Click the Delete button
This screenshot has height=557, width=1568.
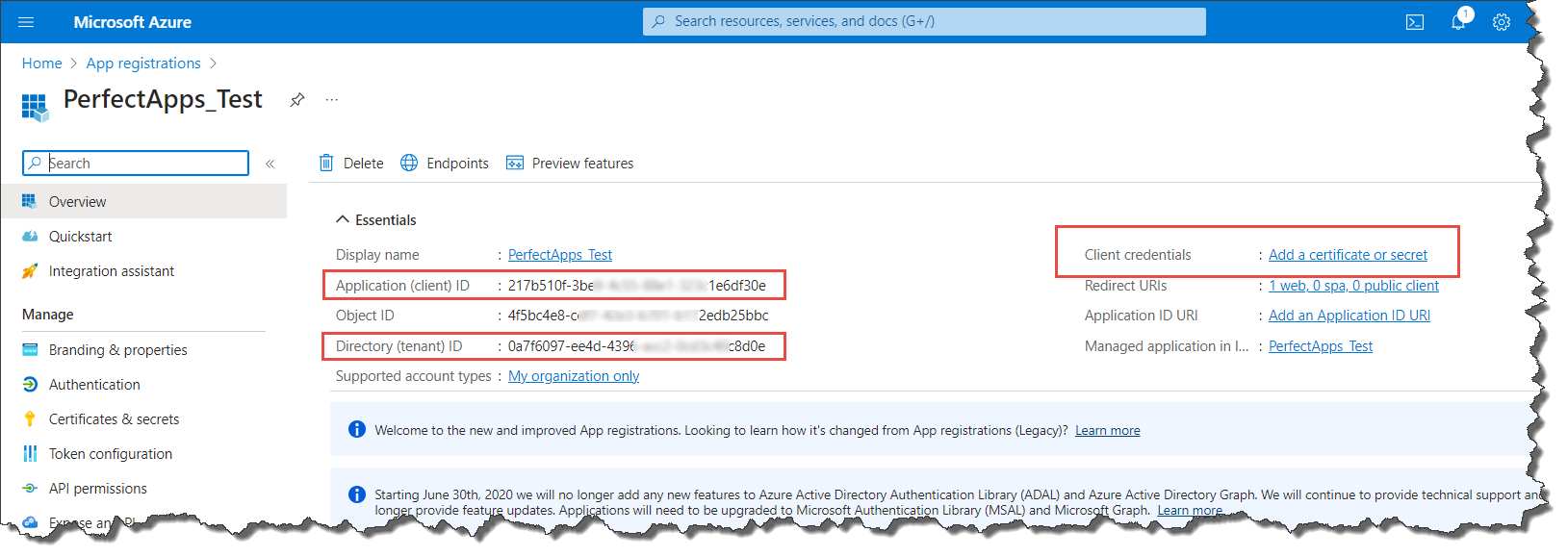[x=351, y=163]
